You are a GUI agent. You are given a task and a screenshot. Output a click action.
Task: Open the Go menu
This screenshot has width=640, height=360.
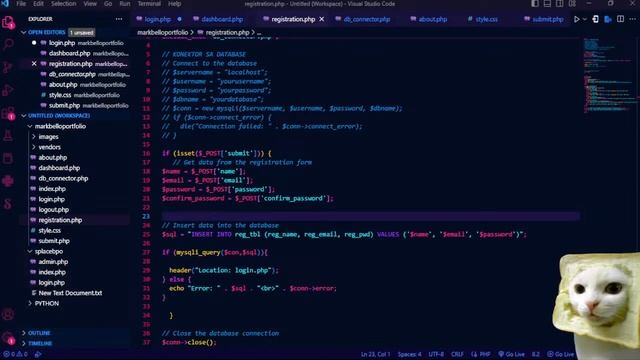(x=108, y=4)
